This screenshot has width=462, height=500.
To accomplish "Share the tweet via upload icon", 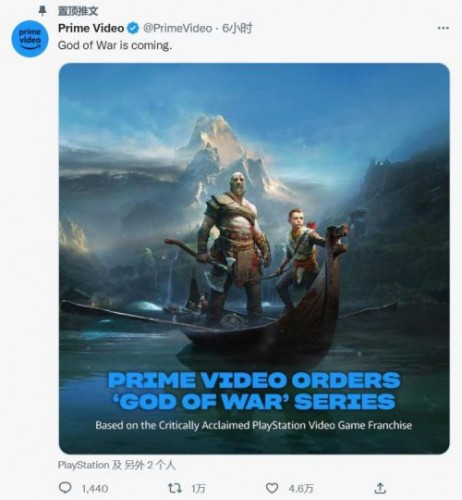I will coord(380,488).
